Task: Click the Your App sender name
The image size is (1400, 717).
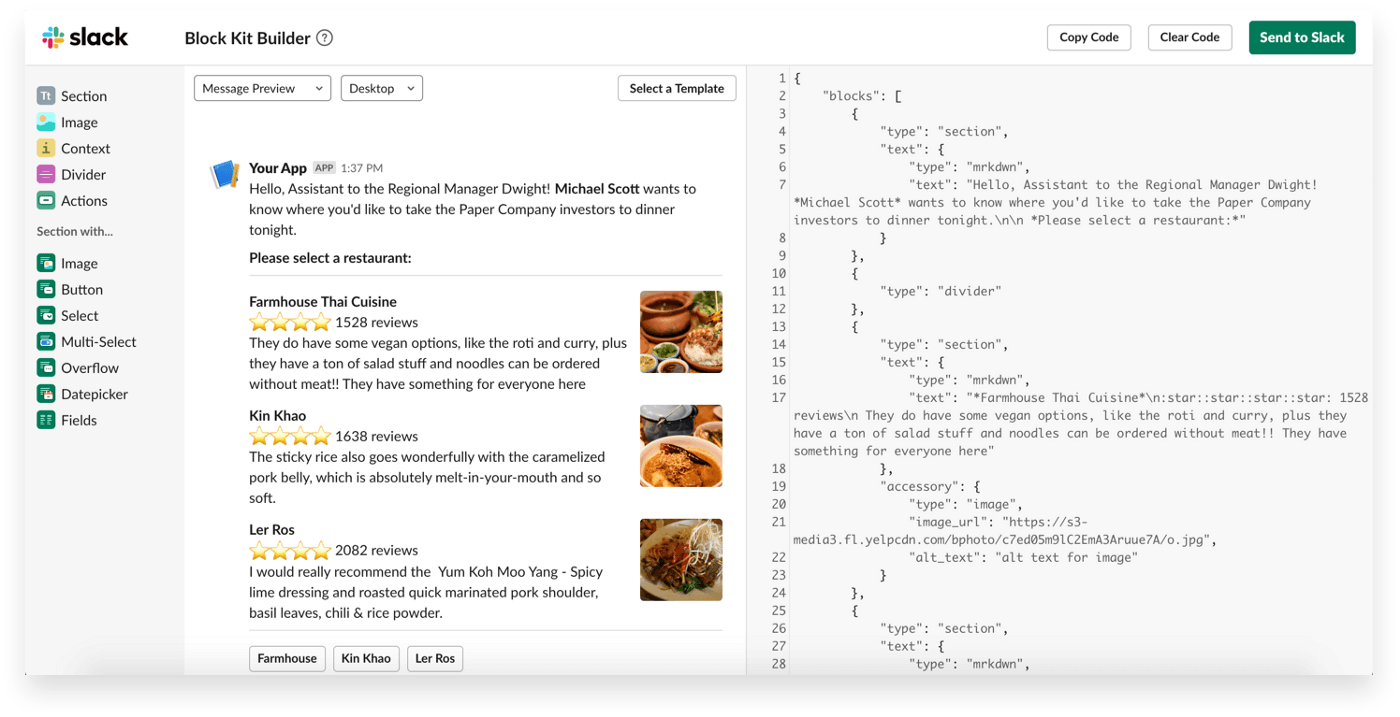Action: pos(278,168)
